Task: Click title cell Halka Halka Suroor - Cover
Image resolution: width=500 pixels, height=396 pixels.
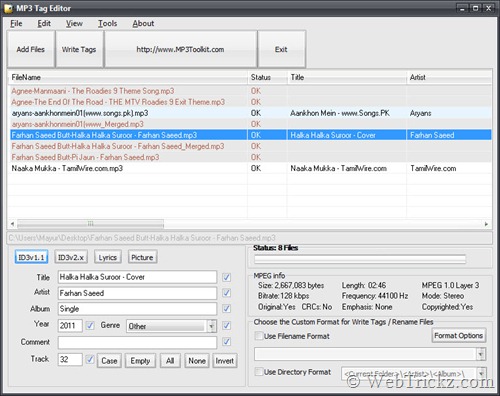Action: coord(333,135)
